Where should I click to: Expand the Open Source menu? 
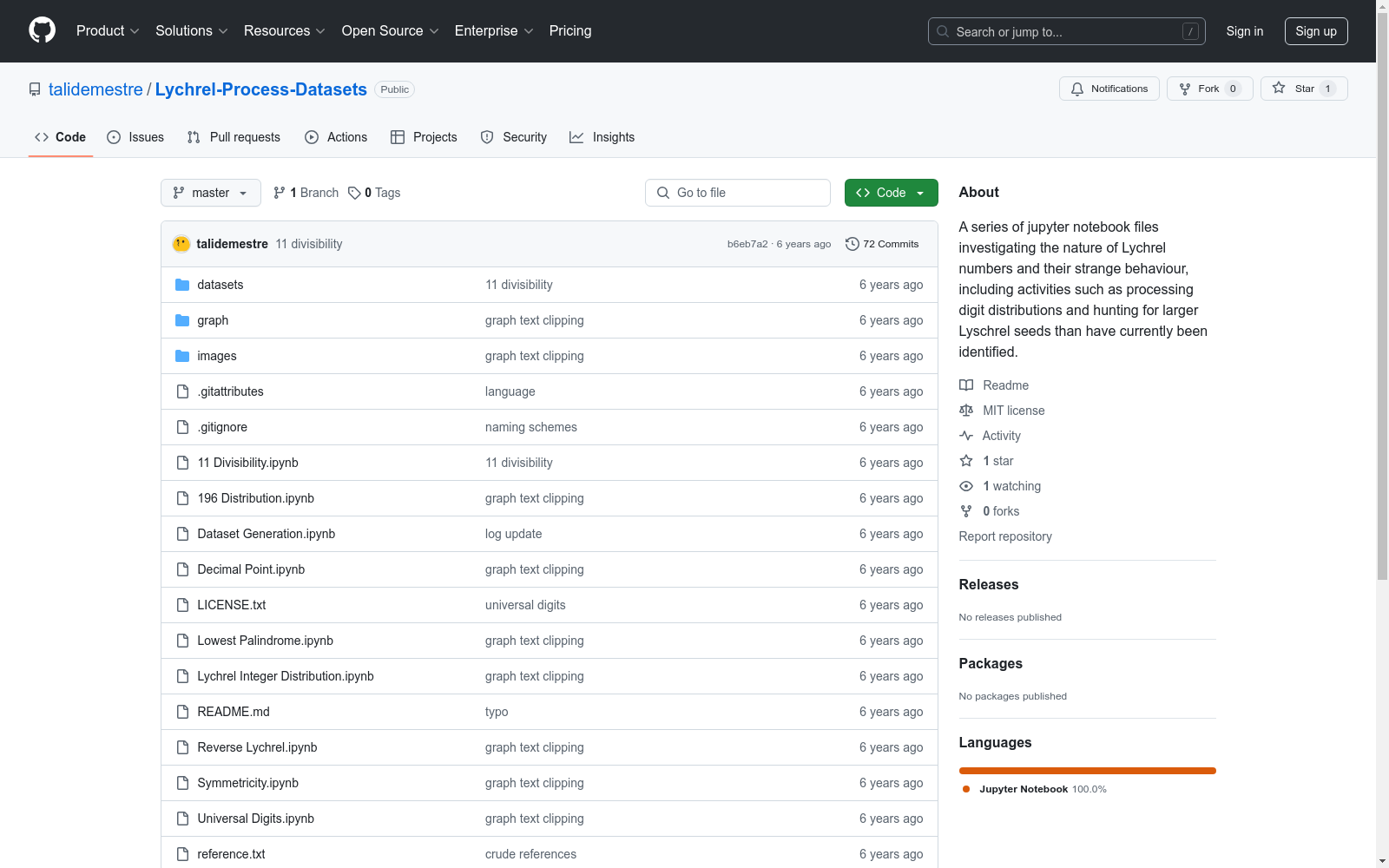pos(391,30)
